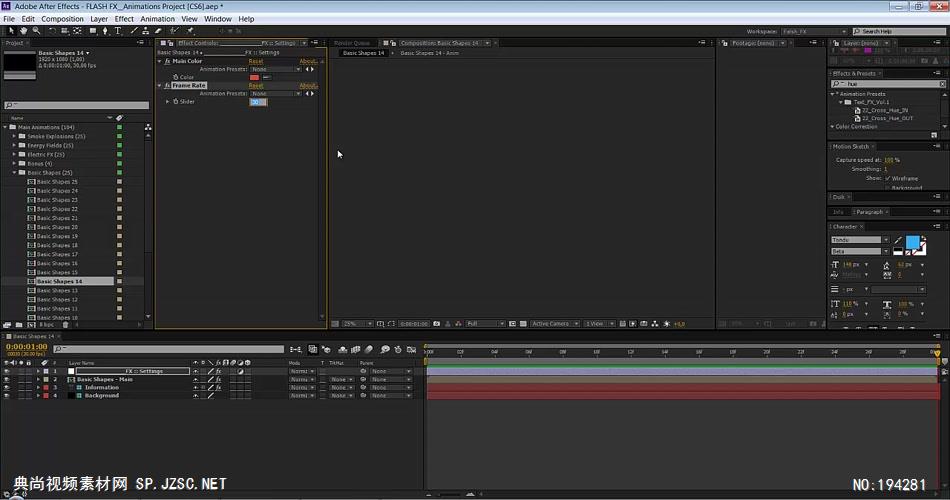The image size is (950, 500).
Task: Open the Animation menu
Action: (x=158, y=19)
